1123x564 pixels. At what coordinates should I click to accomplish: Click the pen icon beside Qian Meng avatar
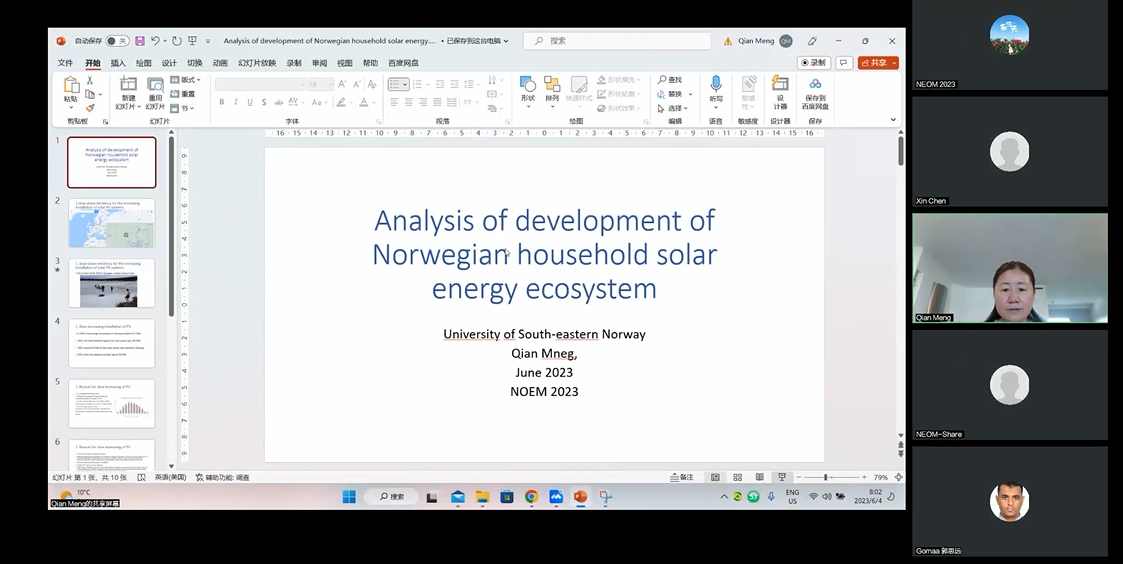812,41
